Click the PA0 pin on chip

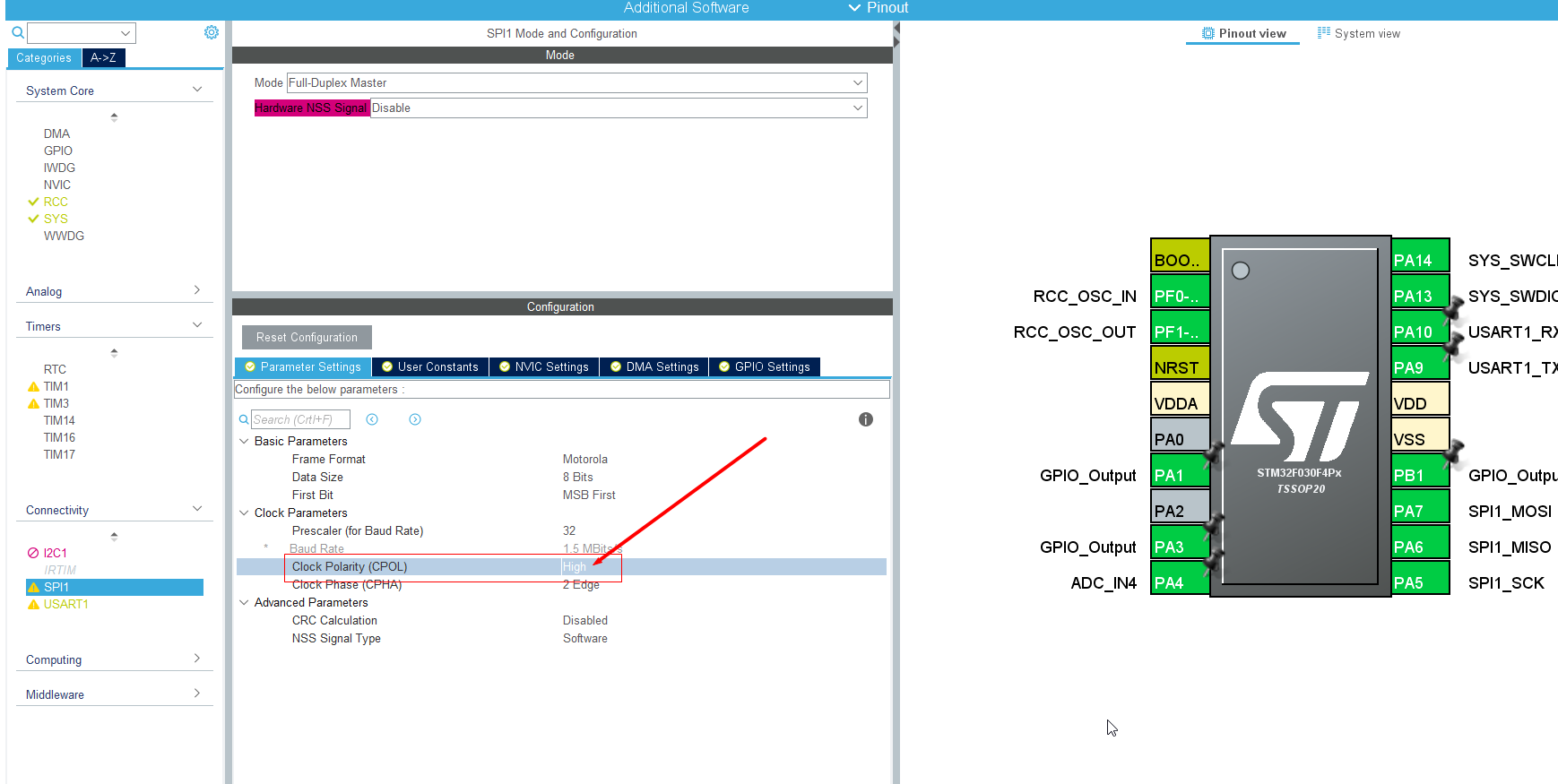click(x=1181, y=435)
